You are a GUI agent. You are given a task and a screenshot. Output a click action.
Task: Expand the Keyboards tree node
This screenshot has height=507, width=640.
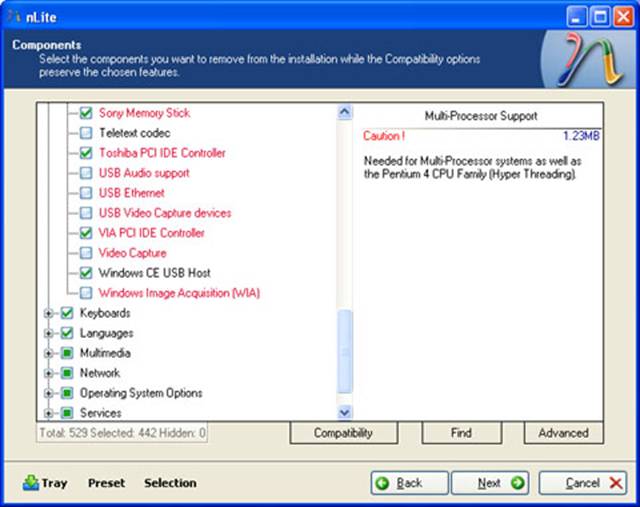(x=48, y=313)
